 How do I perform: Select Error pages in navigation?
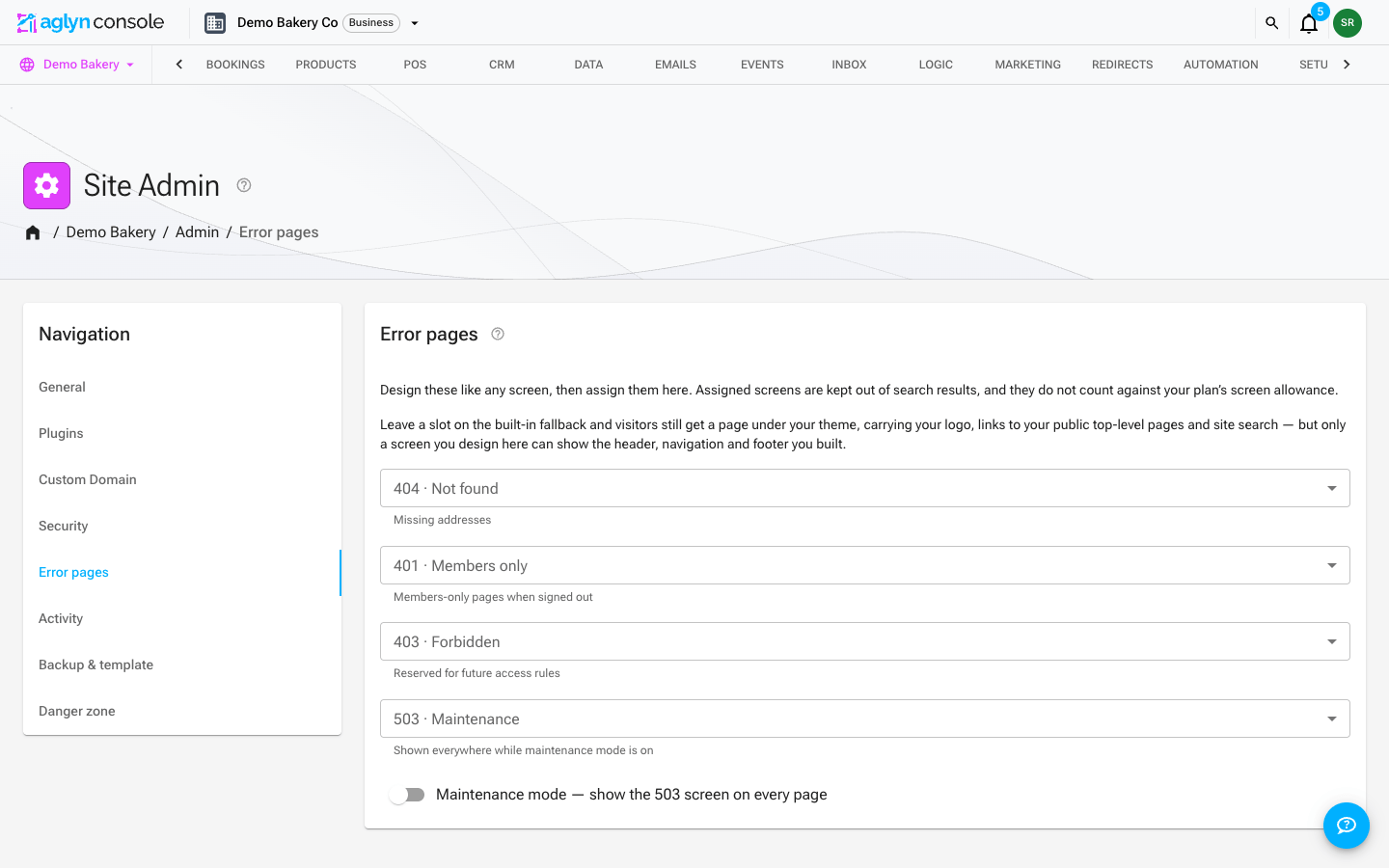coord(182,572)
